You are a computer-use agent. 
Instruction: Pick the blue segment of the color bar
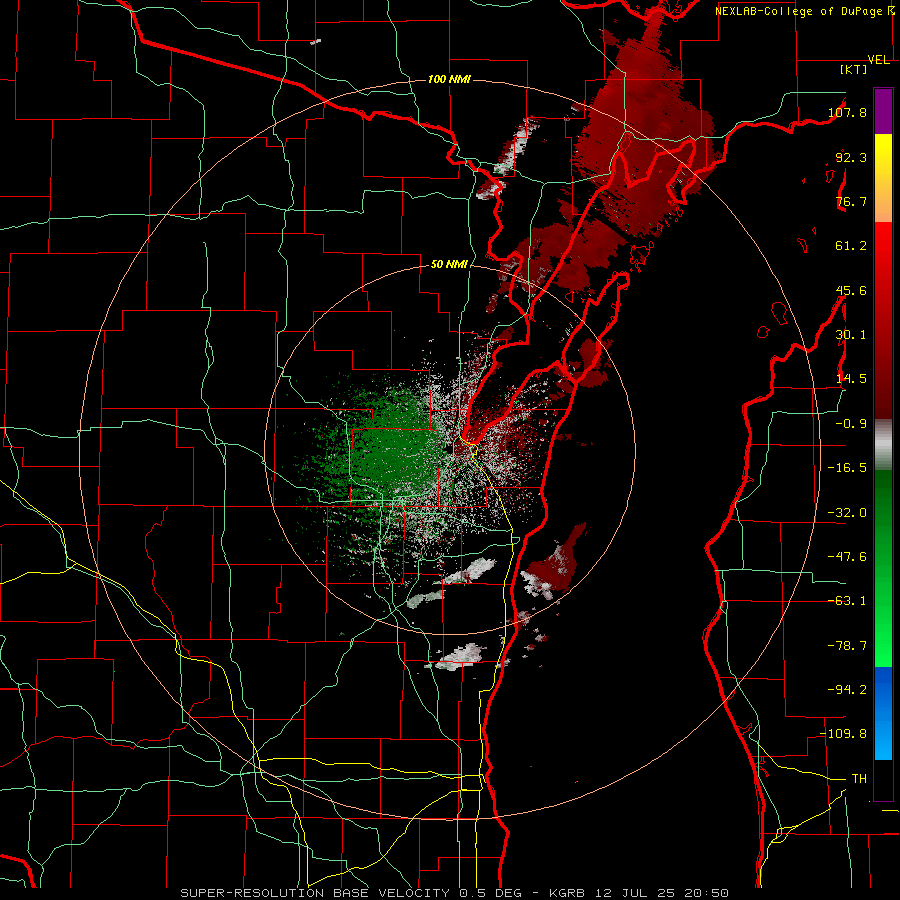pos(883,713)
